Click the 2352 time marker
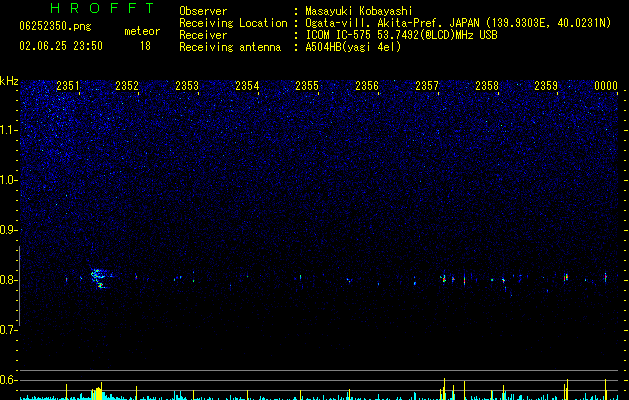 (127, 86)
